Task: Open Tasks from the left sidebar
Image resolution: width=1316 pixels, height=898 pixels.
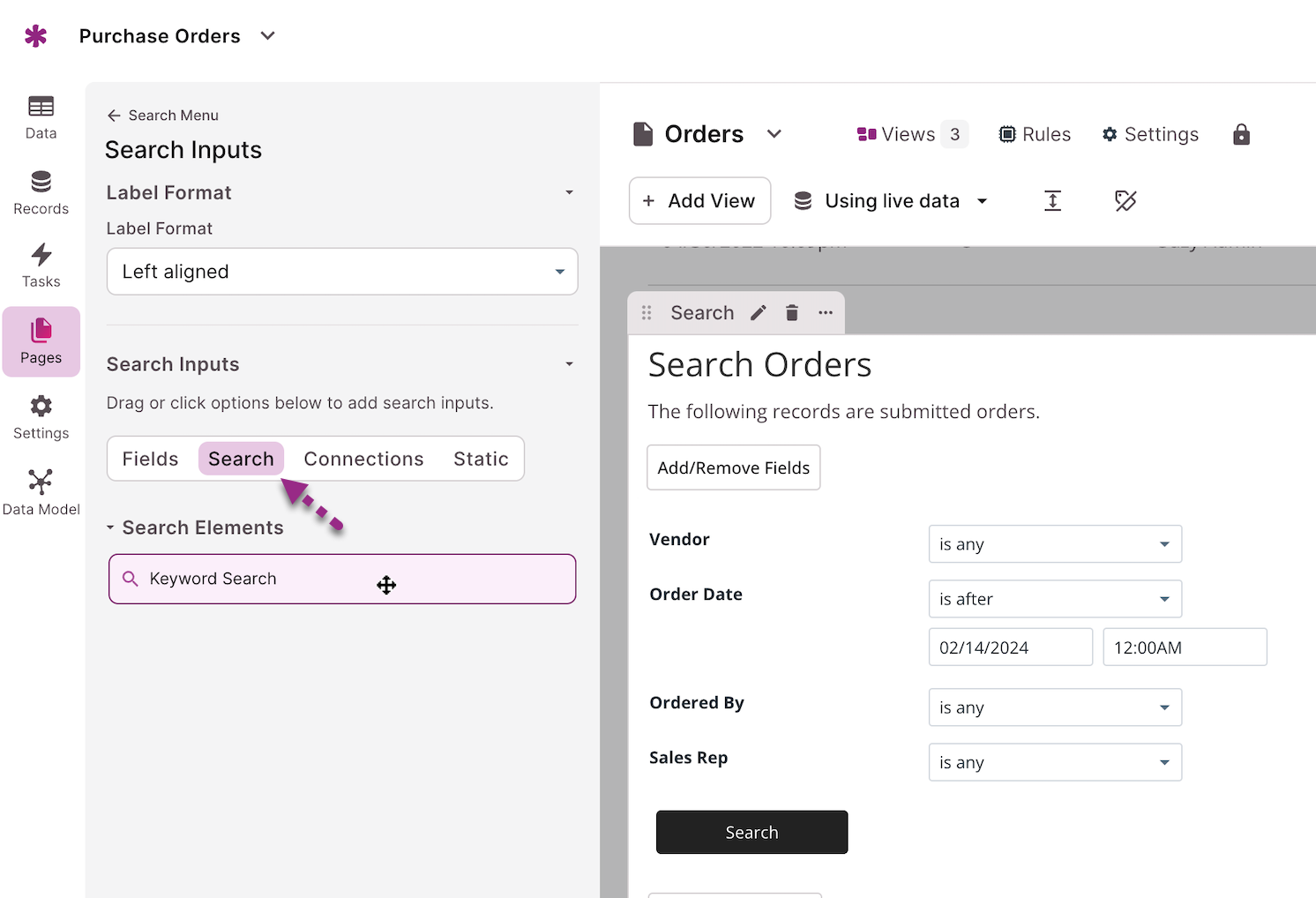Action: [41, 266]
